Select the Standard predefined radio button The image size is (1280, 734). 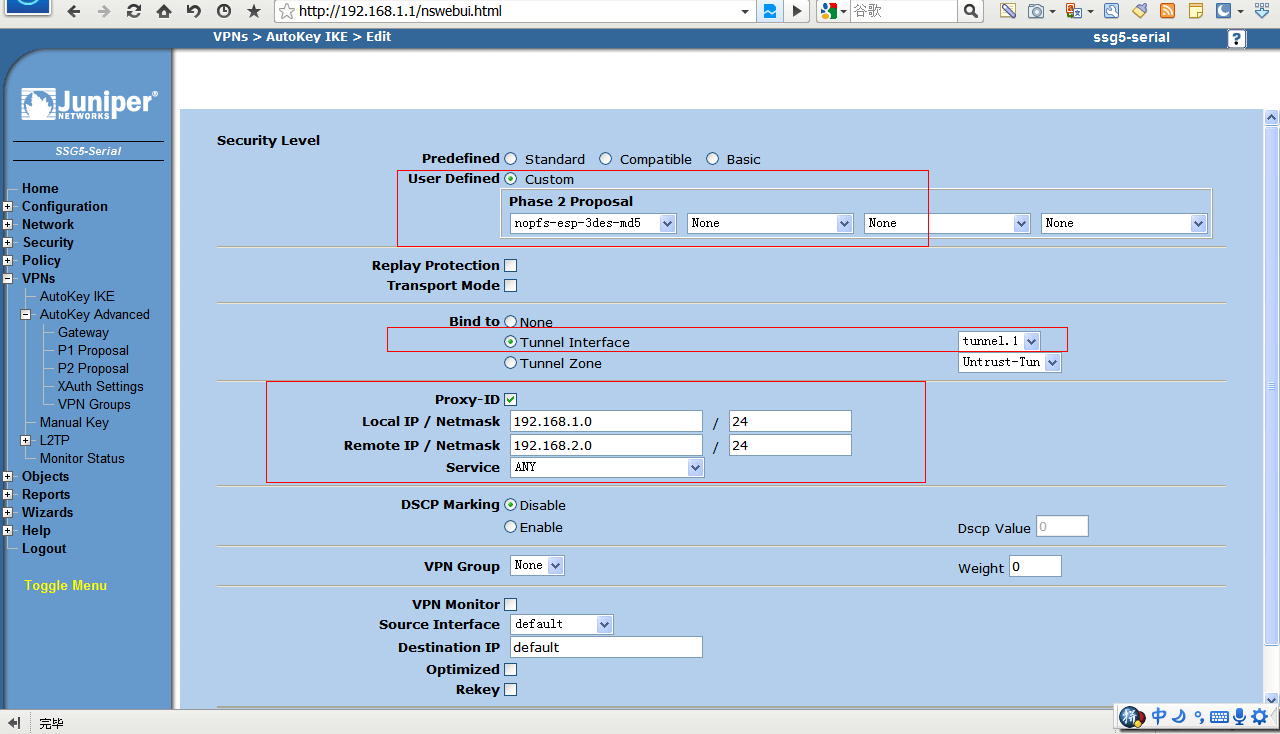point(511,159)
